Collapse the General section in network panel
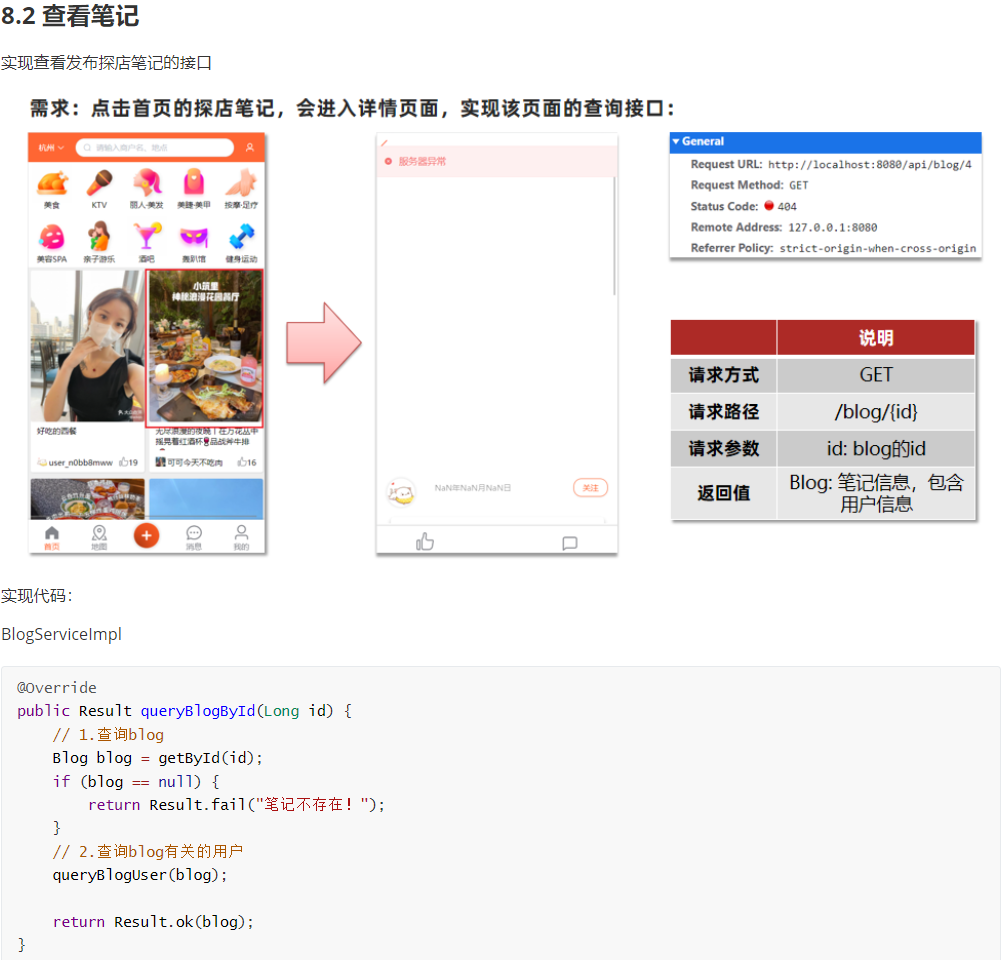 [676, 142]
